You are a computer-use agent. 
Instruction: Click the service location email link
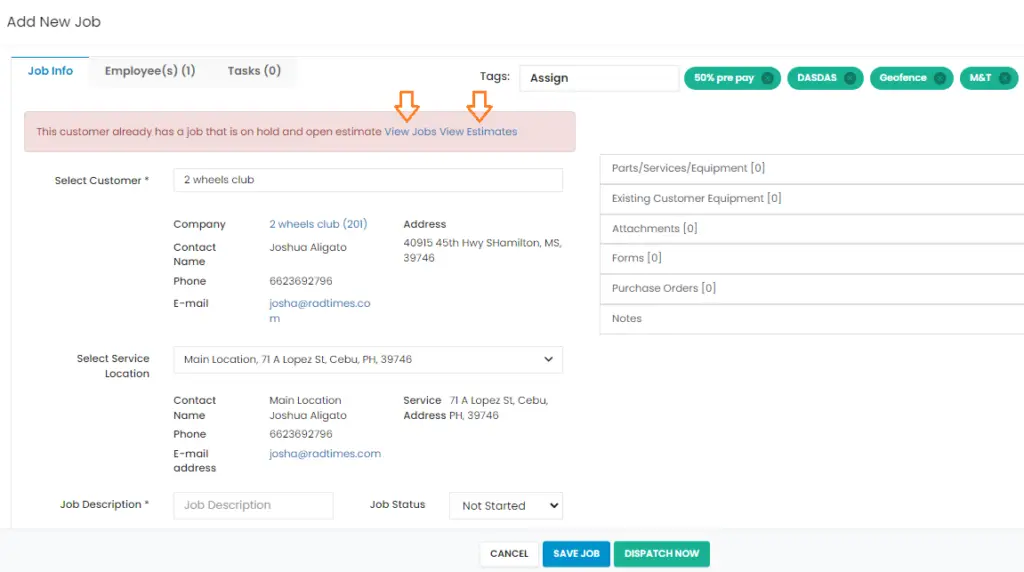(325, 454)
